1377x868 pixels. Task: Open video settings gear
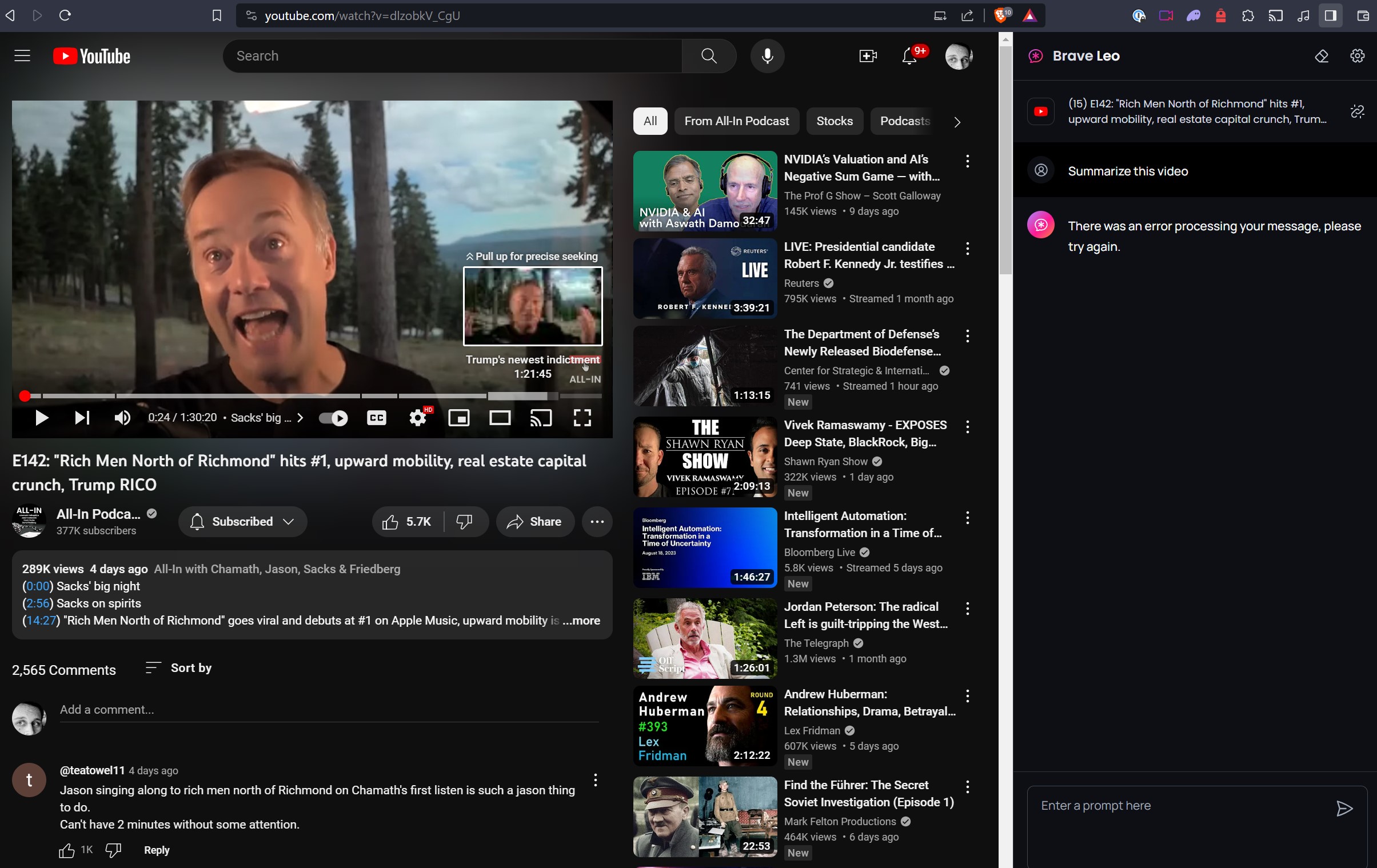tap(418, 418)
